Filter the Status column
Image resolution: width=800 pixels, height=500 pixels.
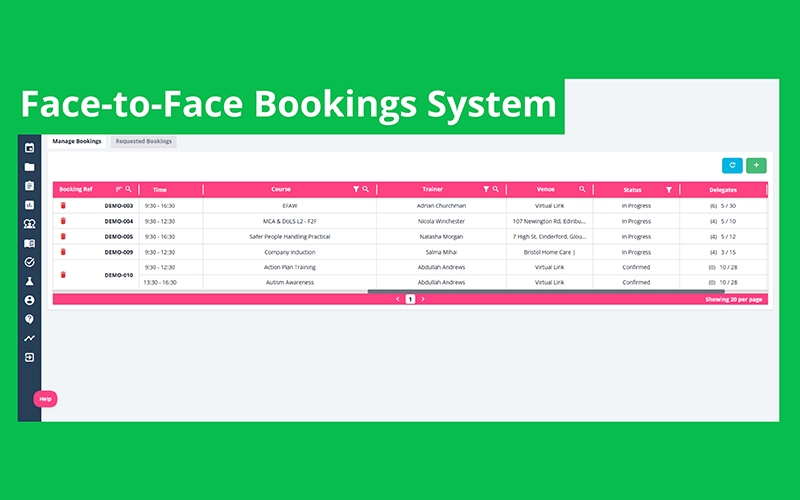pos(669,190)
